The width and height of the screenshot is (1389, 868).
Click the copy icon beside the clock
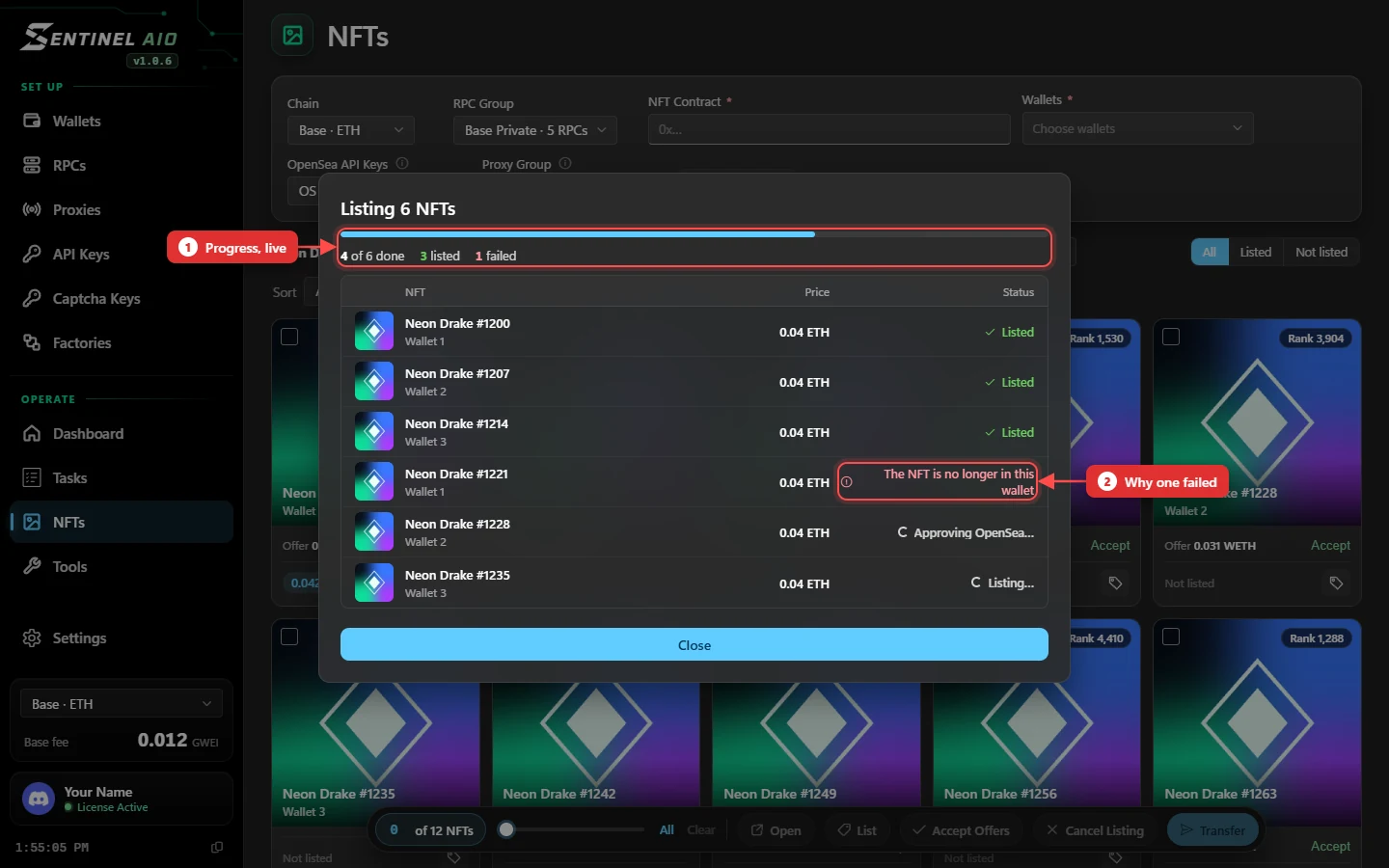(x=217, y=848)
